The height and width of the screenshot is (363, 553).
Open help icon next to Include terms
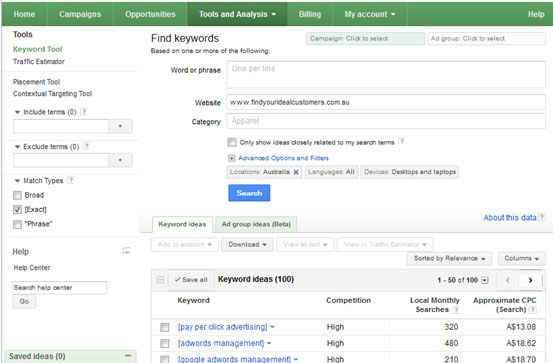84,112
